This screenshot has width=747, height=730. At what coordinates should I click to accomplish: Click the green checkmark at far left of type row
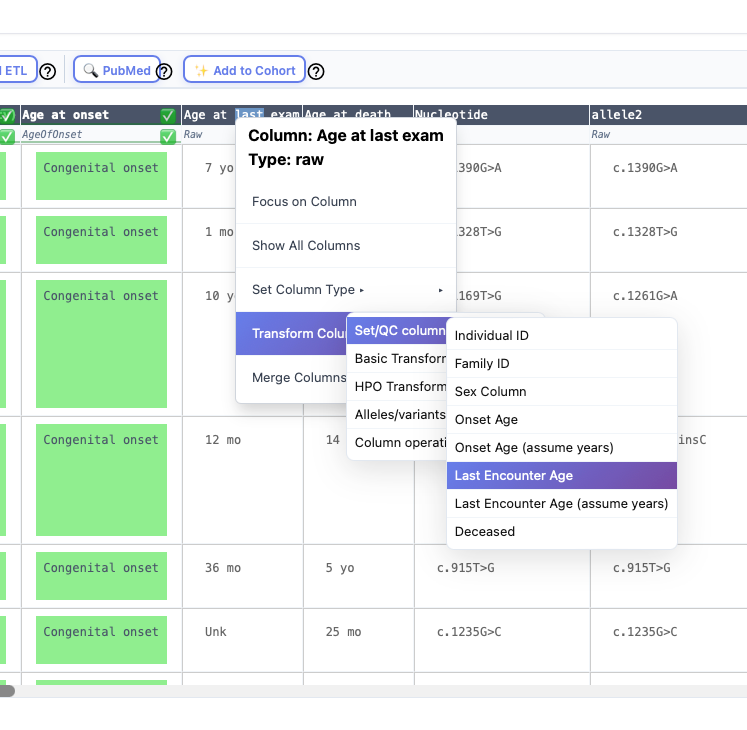(x=7, y=135)
